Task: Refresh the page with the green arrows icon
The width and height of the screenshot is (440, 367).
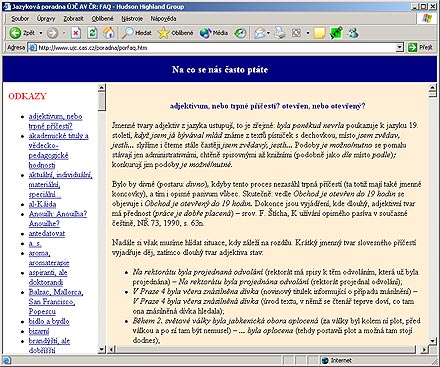Action: 92,33
